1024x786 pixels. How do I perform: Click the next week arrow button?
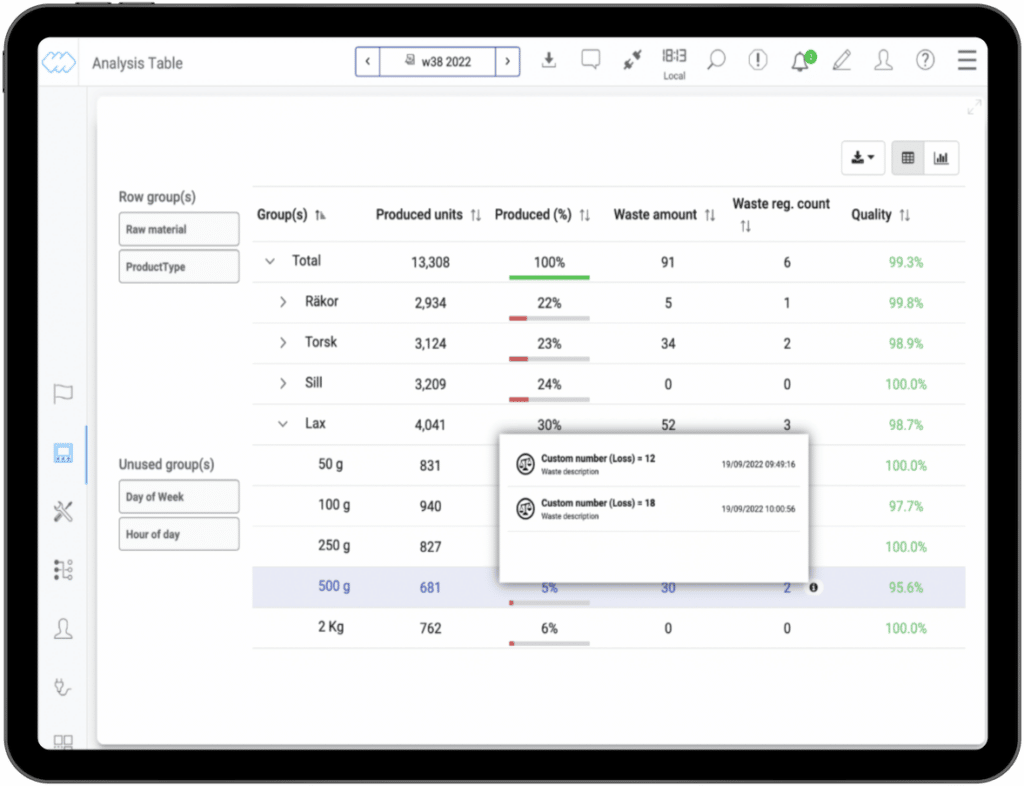pyautogui.click(x=508, y=61)
